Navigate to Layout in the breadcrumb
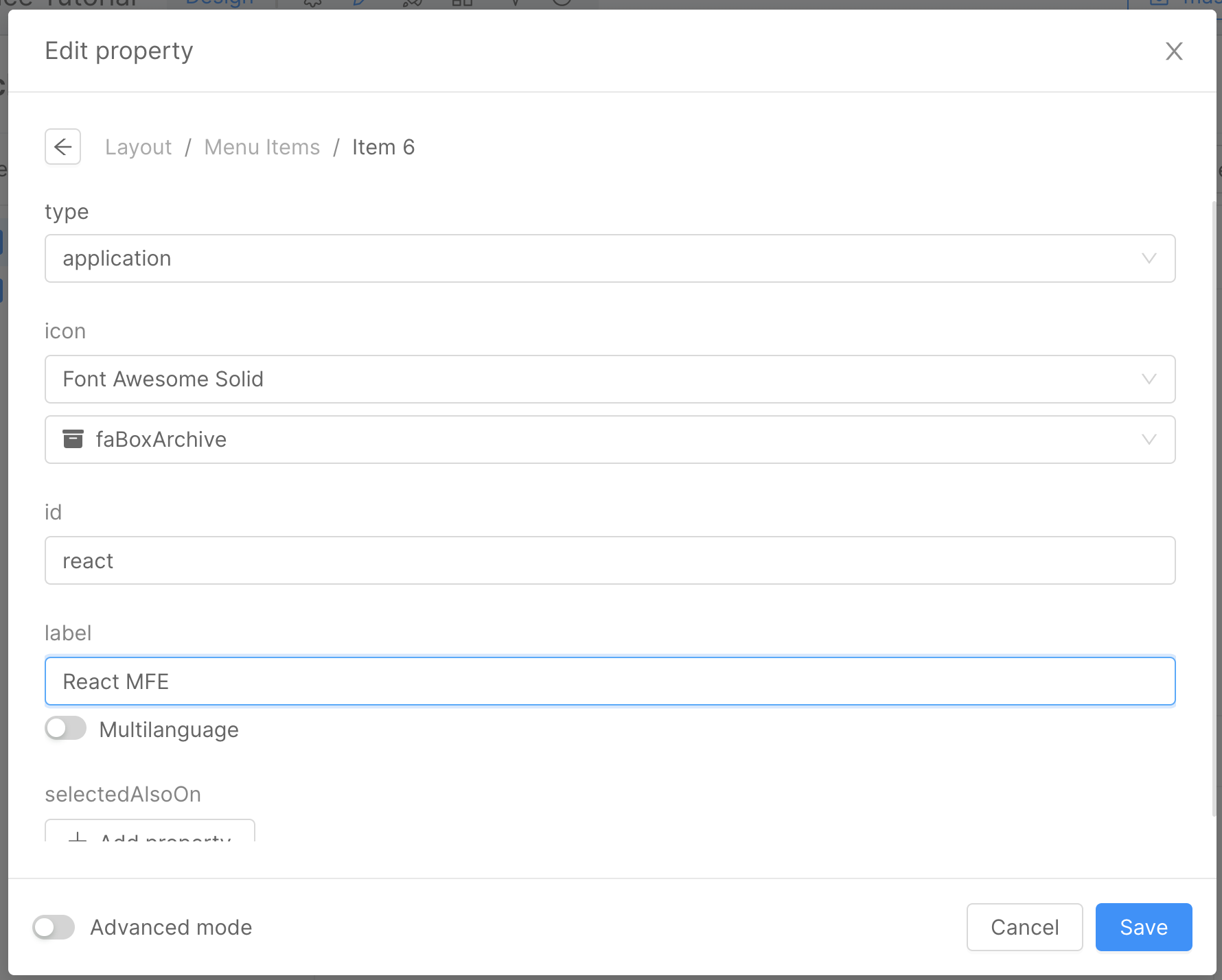Viewport: 1222px width, 980px height. (x=138, y=147)
